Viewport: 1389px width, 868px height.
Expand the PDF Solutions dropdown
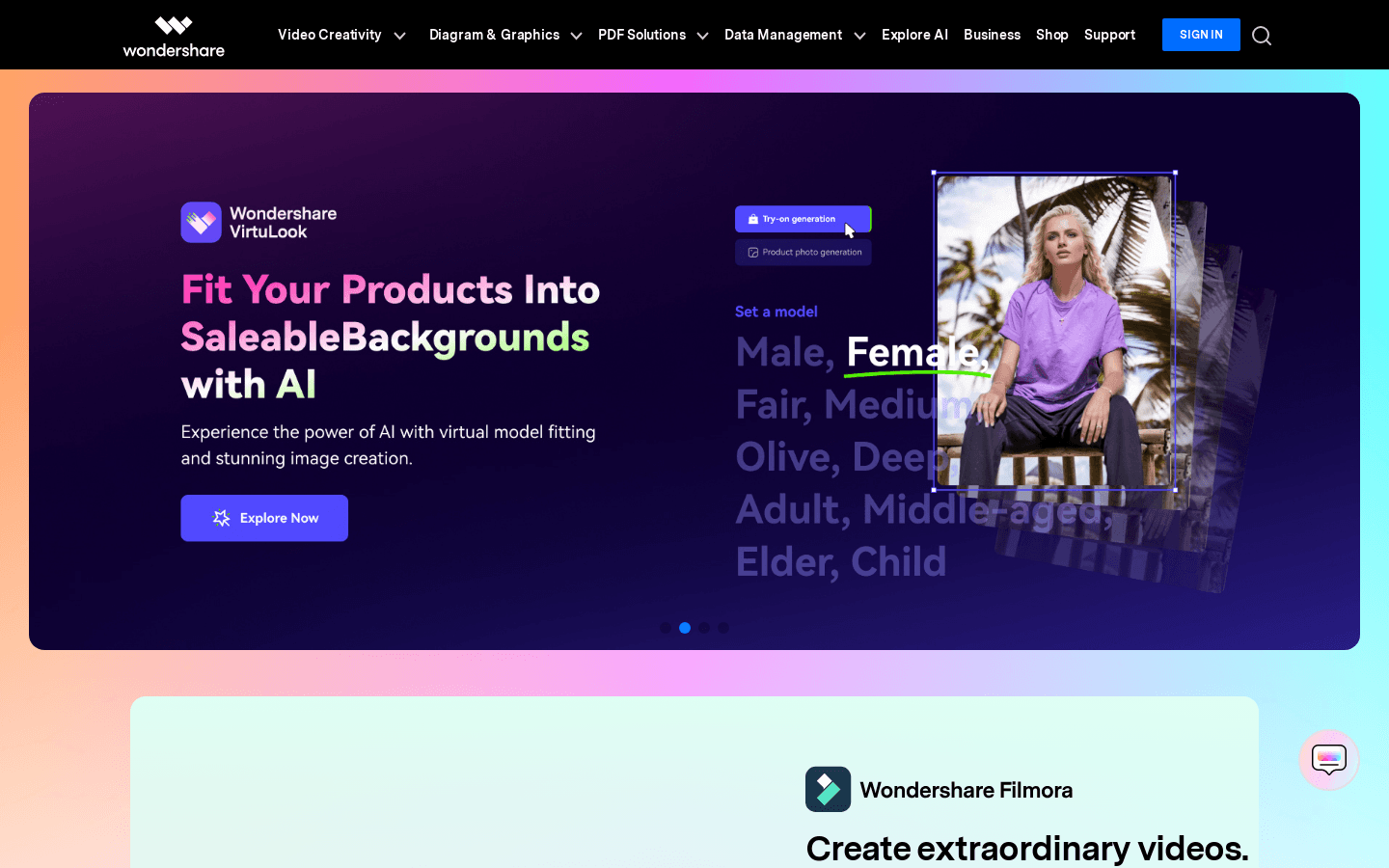[653, 35]
